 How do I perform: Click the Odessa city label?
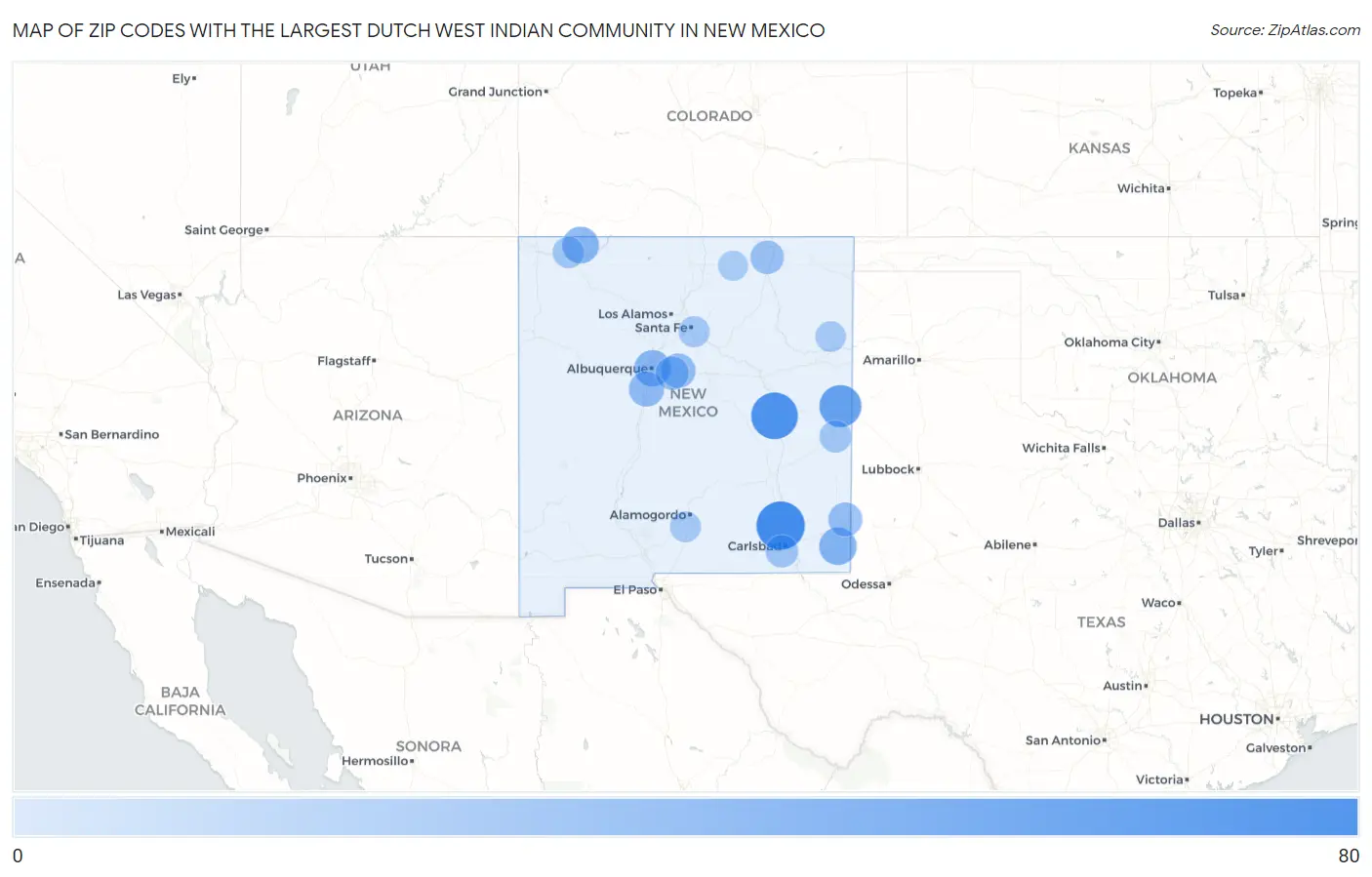click(x=866, y=584)
